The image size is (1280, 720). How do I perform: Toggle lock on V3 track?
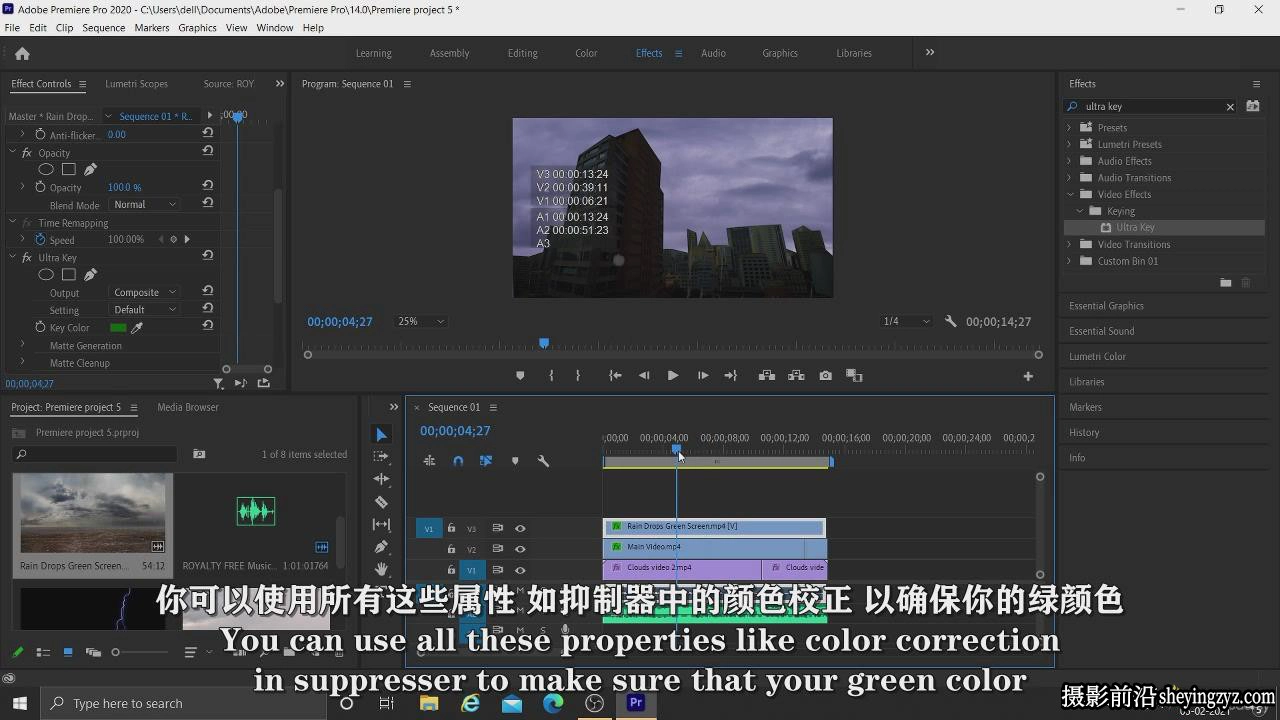tap(451, 528)
